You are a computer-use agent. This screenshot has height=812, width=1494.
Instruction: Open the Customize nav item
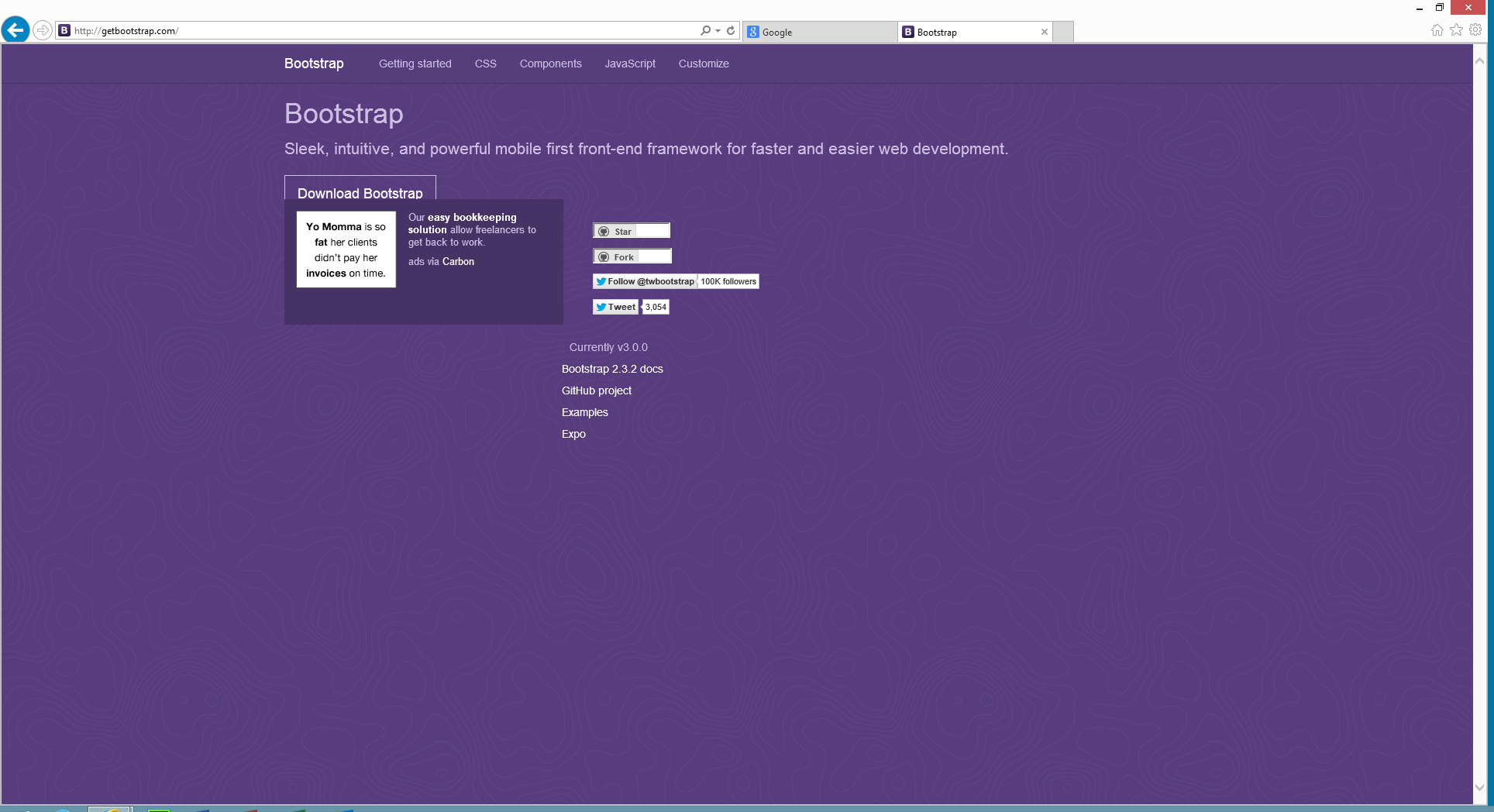(704, 64)
